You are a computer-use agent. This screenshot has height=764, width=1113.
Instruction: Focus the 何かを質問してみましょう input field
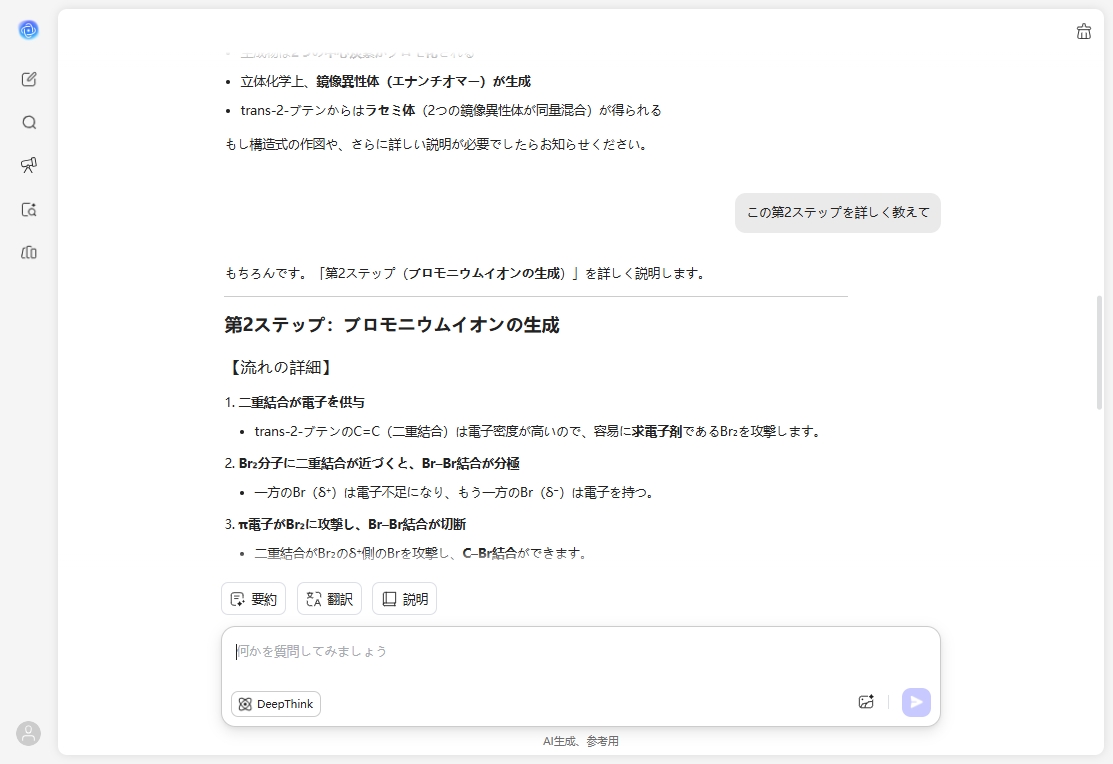(x=581, y=651)
